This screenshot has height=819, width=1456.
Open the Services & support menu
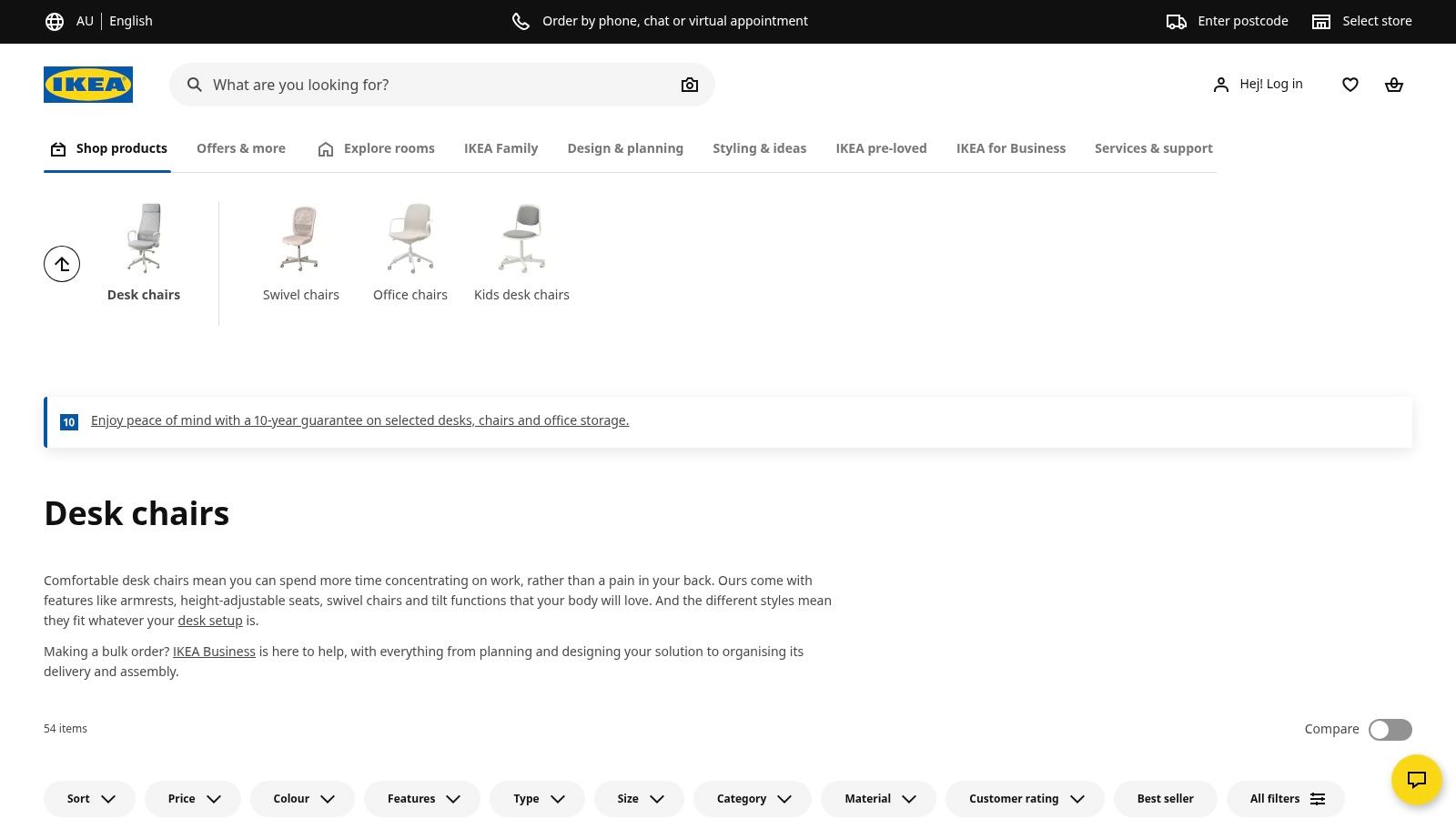click(x=1154, y=148)
